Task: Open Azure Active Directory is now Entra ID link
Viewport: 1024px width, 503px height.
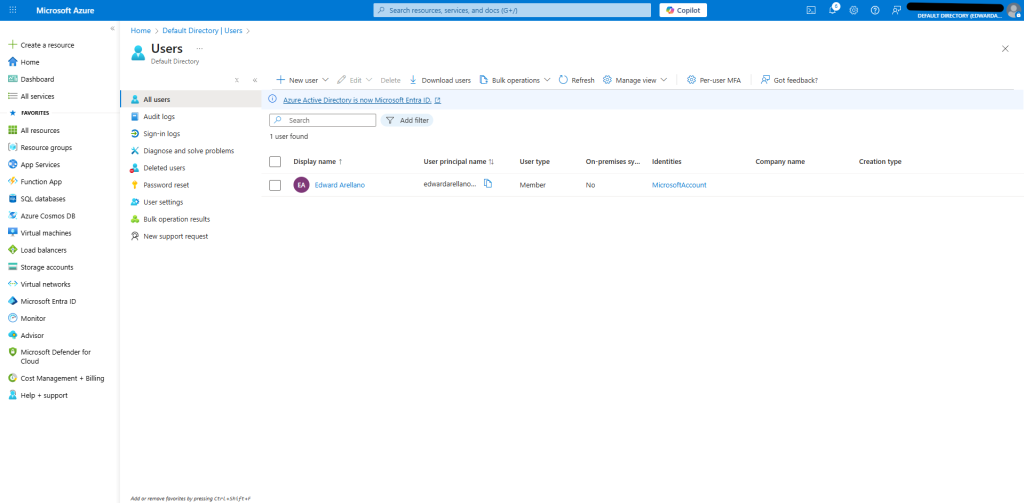Action: point(362,100)
